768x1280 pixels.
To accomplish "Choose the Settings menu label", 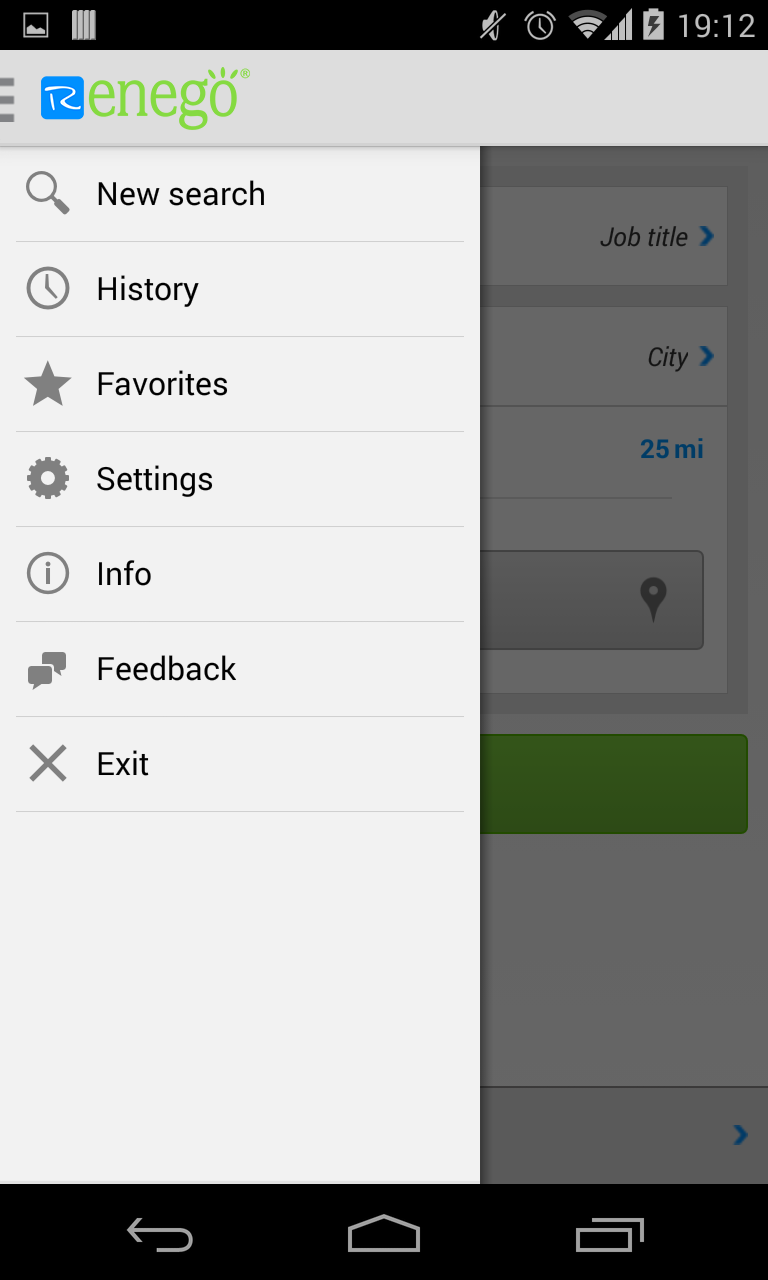I will 154,479.
